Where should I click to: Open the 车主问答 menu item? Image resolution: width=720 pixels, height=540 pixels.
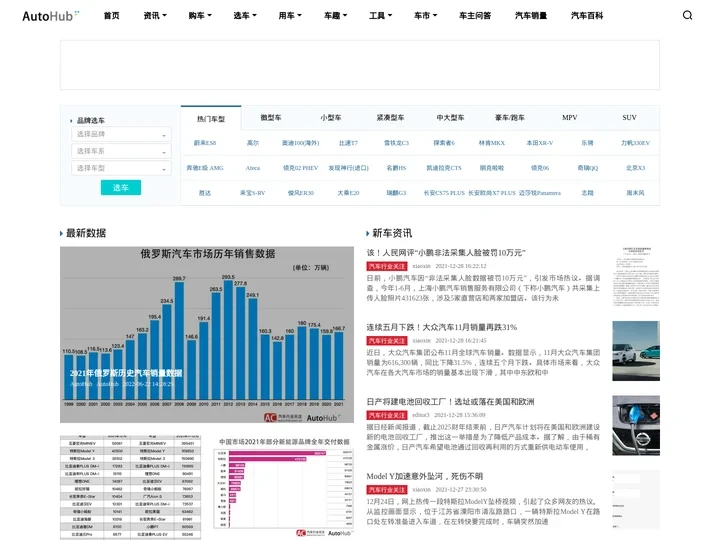[475, 16]
